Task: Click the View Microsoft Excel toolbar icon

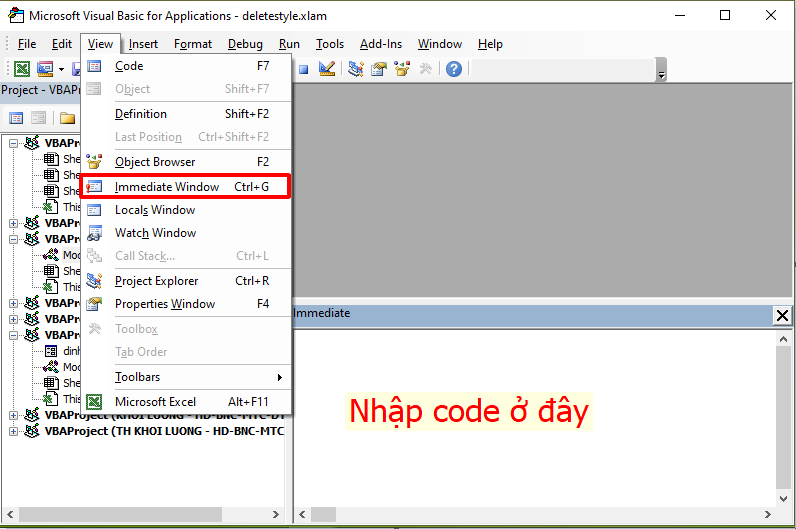Action: tap(22, 69)
